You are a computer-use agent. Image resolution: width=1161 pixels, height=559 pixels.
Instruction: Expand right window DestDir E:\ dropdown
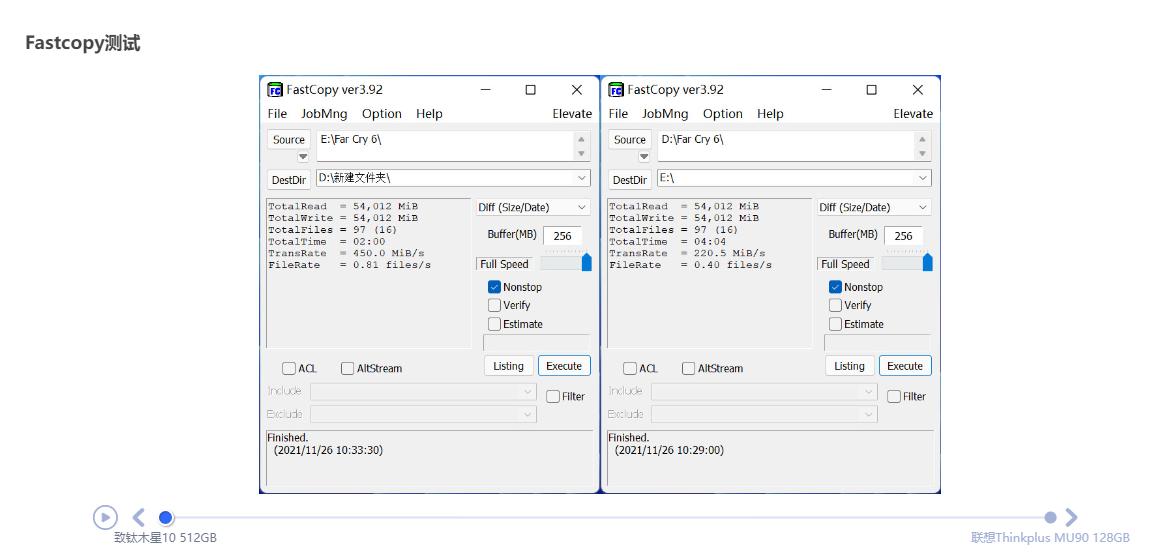coord(922,178)
